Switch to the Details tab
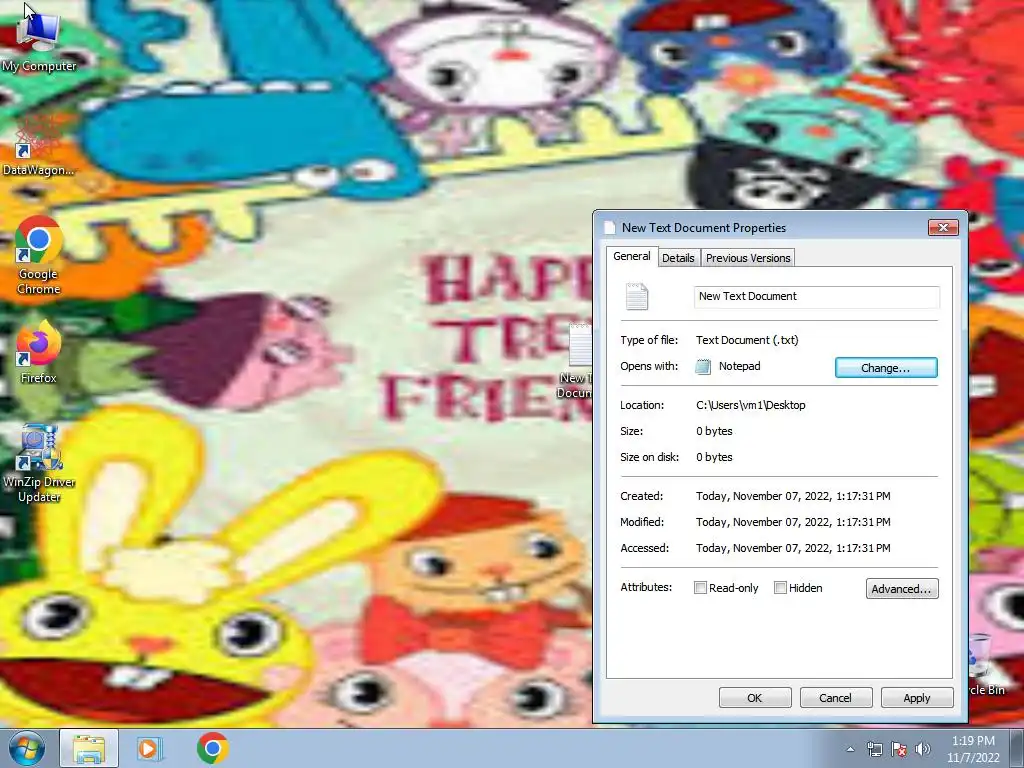This screenshot has height=768, width=1024. coord(678,258)
